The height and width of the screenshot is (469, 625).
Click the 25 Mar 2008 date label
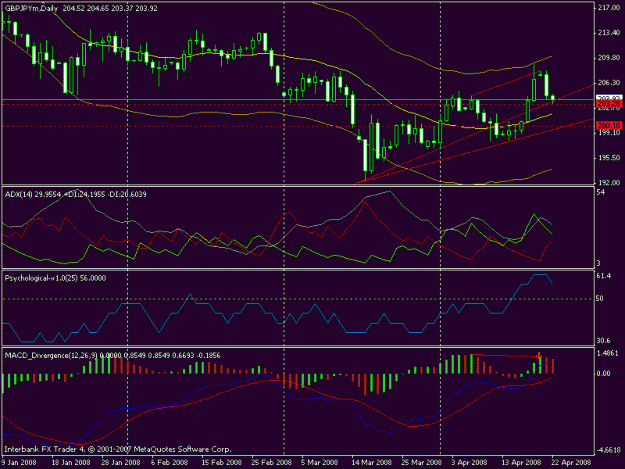click(x=422, y=462)
